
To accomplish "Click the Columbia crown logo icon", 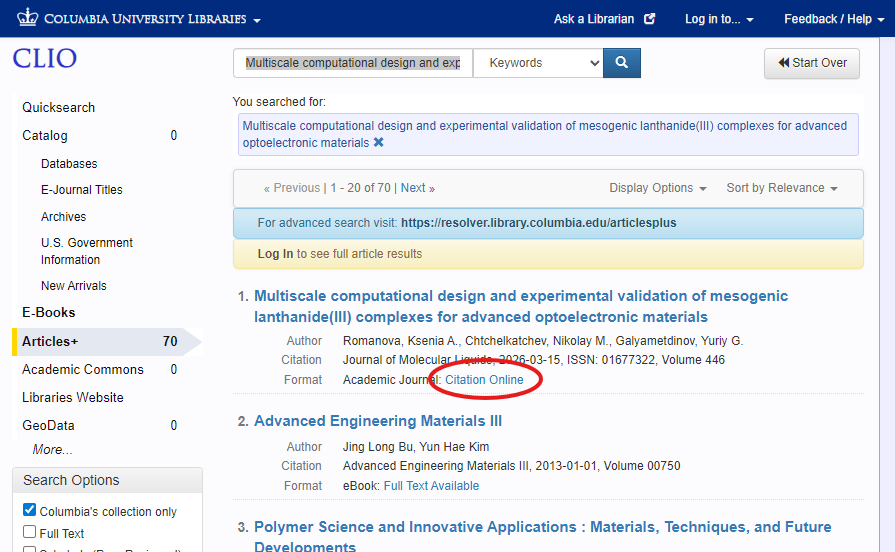I will [27, 17].
